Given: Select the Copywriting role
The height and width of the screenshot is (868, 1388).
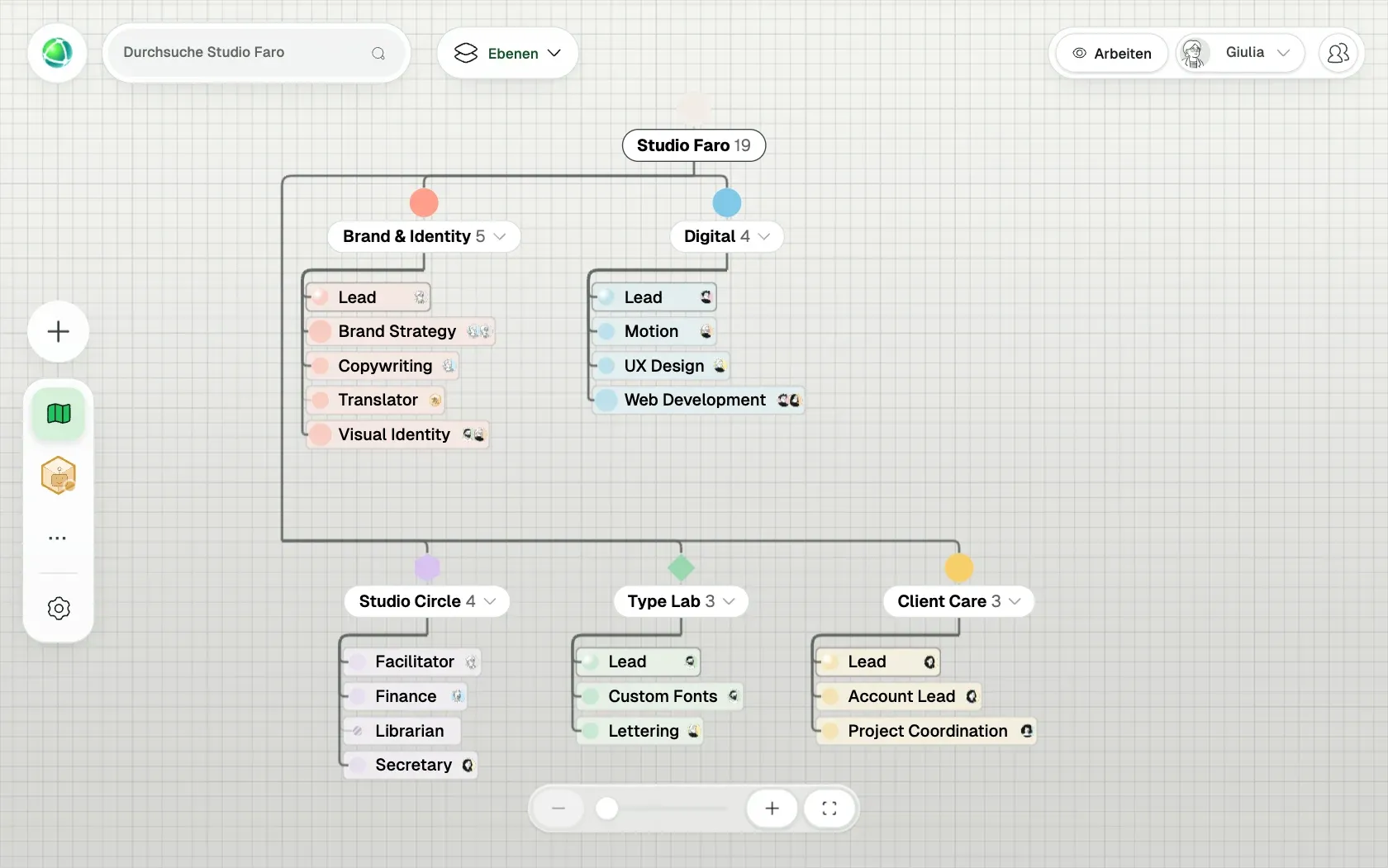Looking at the screenshot, I should click(383, 366).
